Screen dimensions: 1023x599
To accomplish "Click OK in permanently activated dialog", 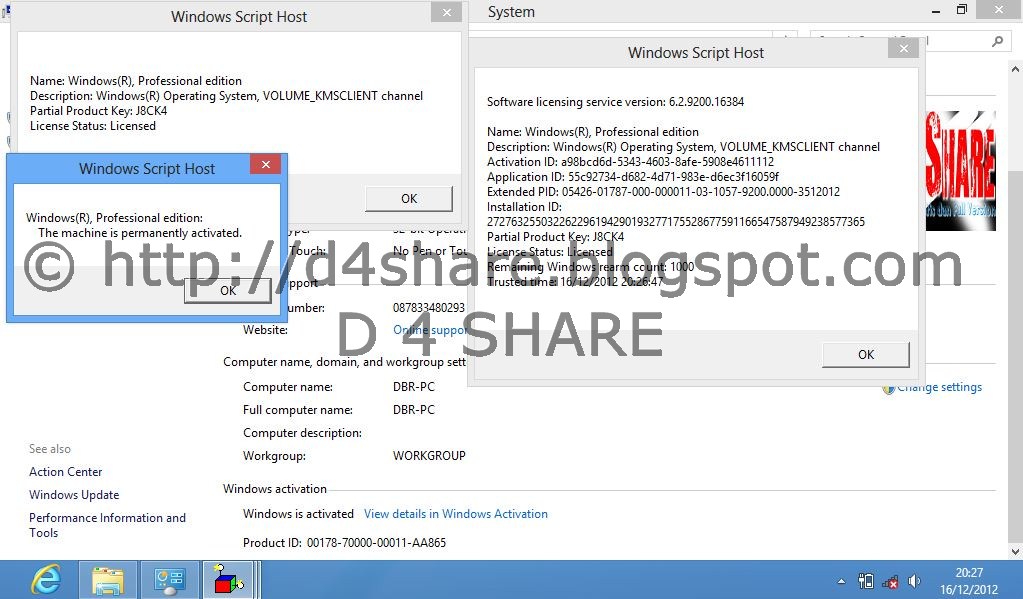I will click(x=228, y=290).
